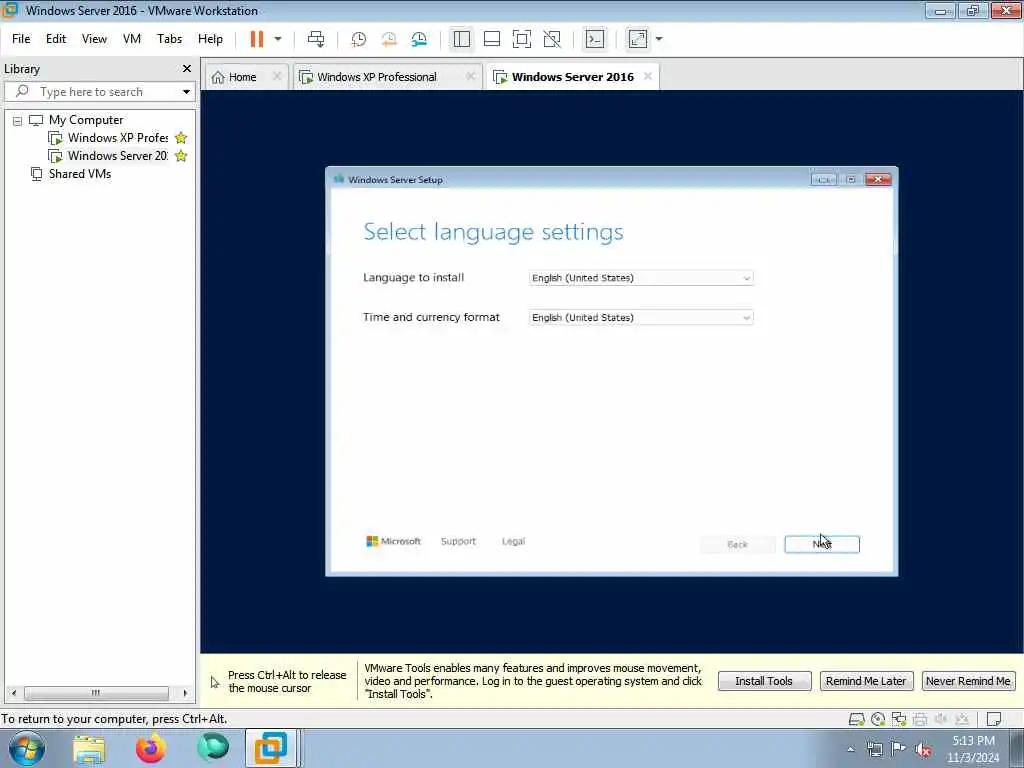
Task: Click the USB controller status icon
Action: click(962, 720)
